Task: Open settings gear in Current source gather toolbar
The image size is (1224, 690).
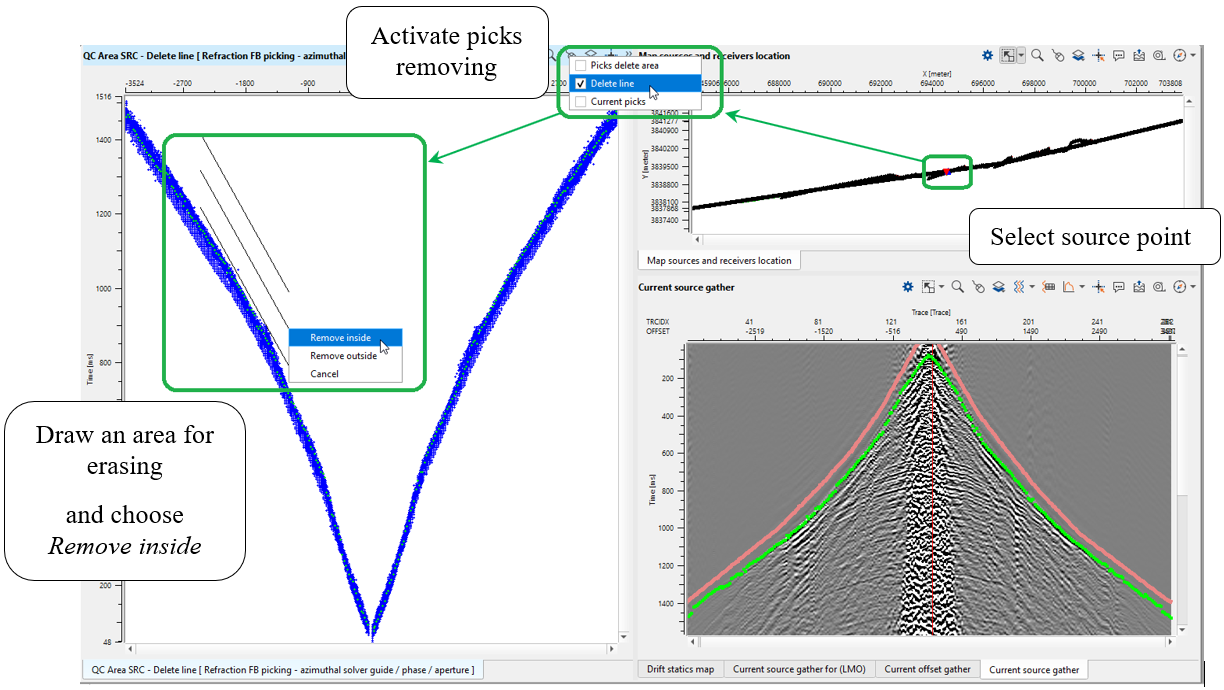Action: [908, 287]
